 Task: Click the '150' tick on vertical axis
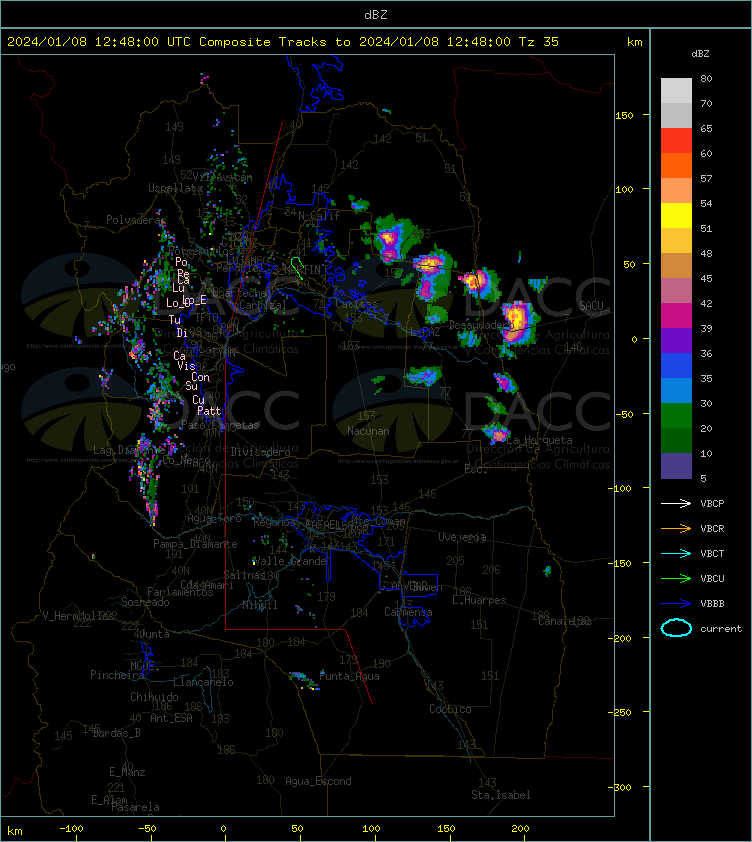[x=624, y=115]
